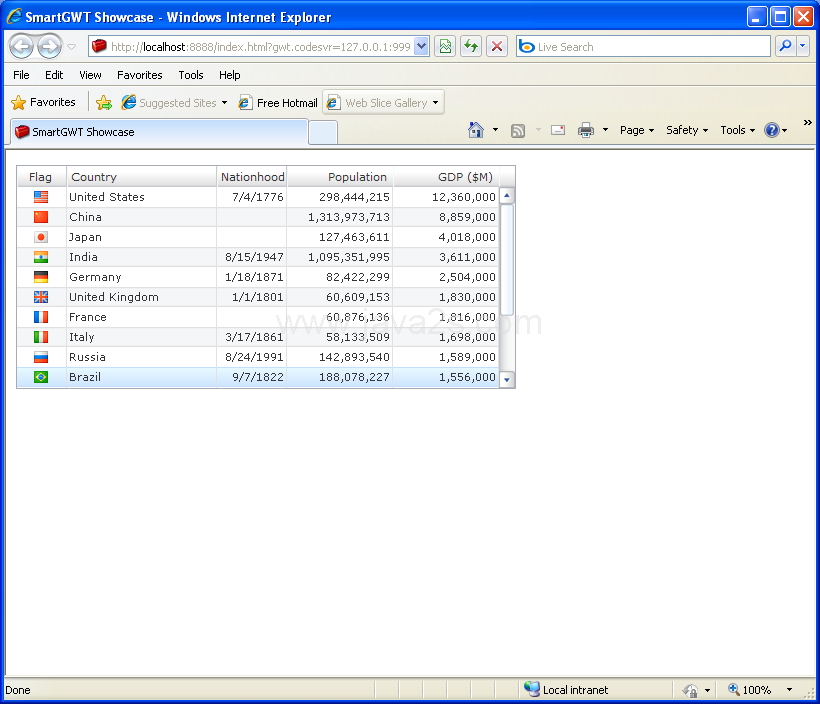Open the Safety toolbar menu
Viewport: 820px width, 704px height.
pos(687,130)
